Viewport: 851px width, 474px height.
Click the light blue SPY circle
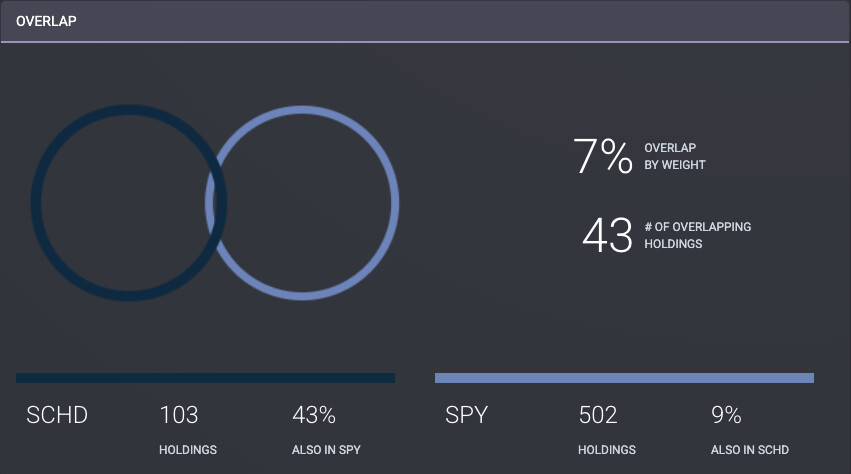(x=393, y=203)
